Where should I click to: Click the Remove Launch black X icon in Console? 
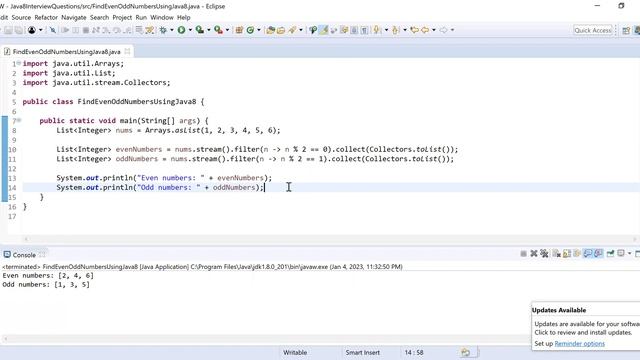coord(534,253)
